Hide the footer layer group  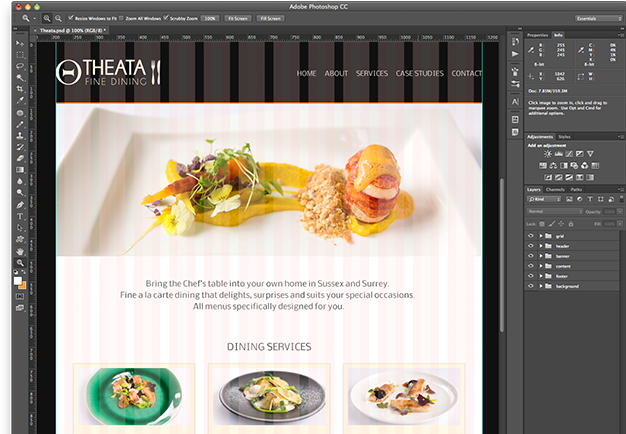pos(531,275)
